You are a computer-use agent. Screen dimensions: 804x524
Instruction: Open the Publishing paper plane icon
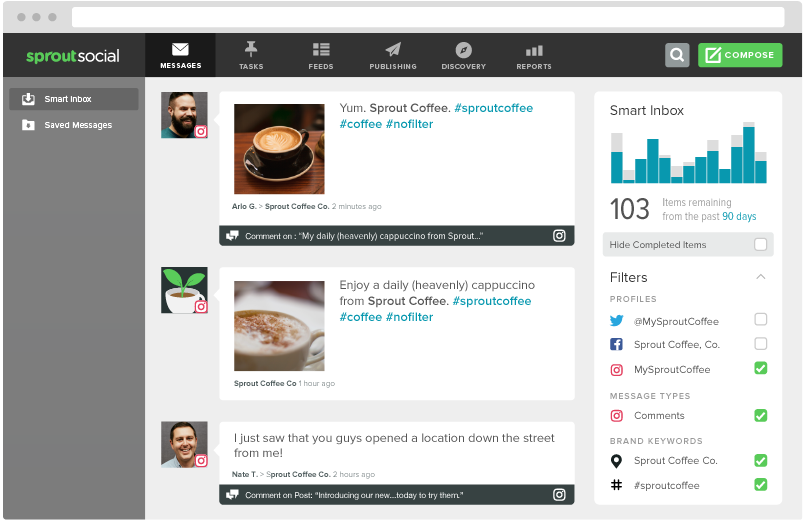tap(393, 49)
